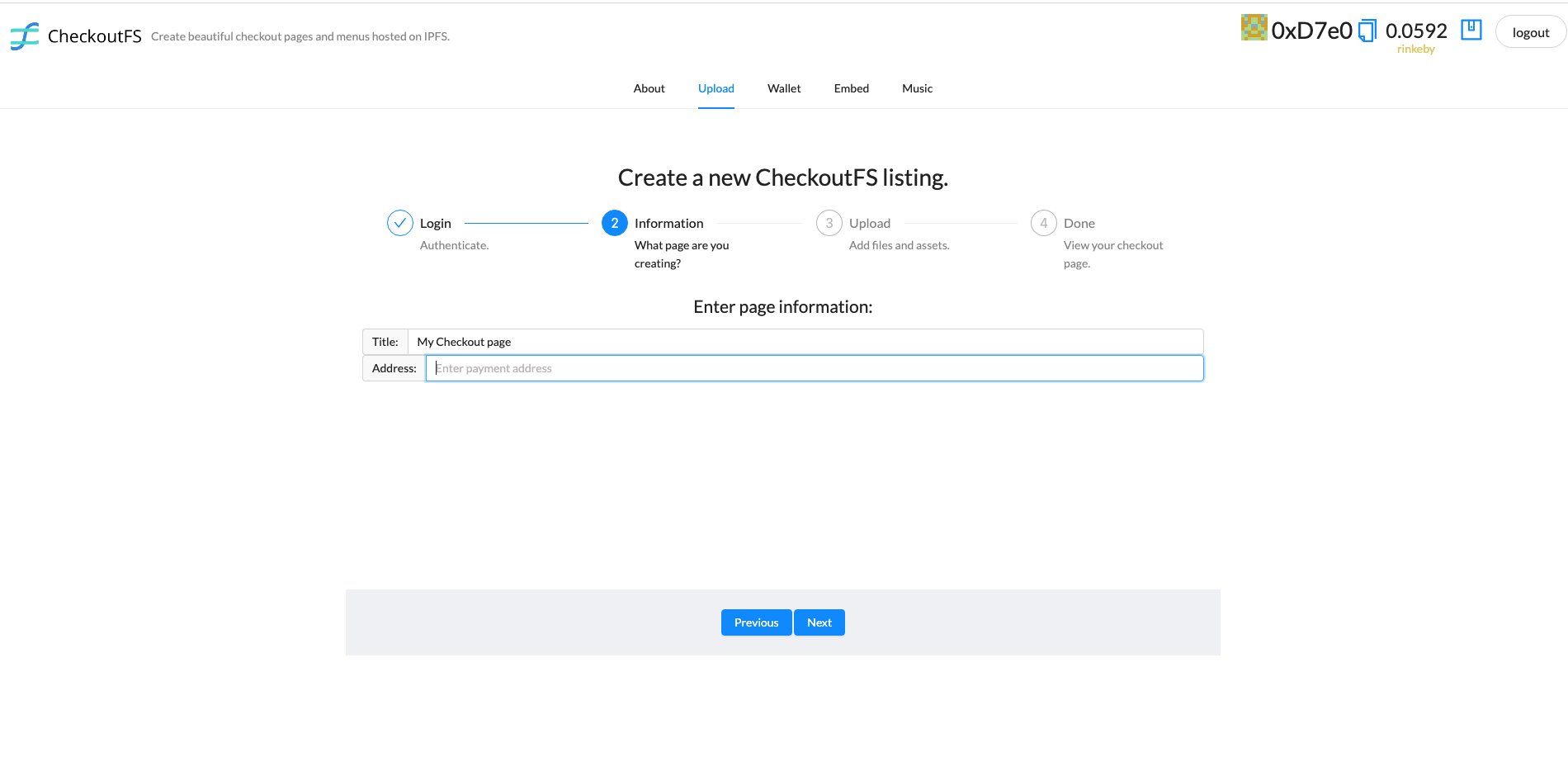
Task: Go to the Embed tab
Action: (x=852, y=88)
